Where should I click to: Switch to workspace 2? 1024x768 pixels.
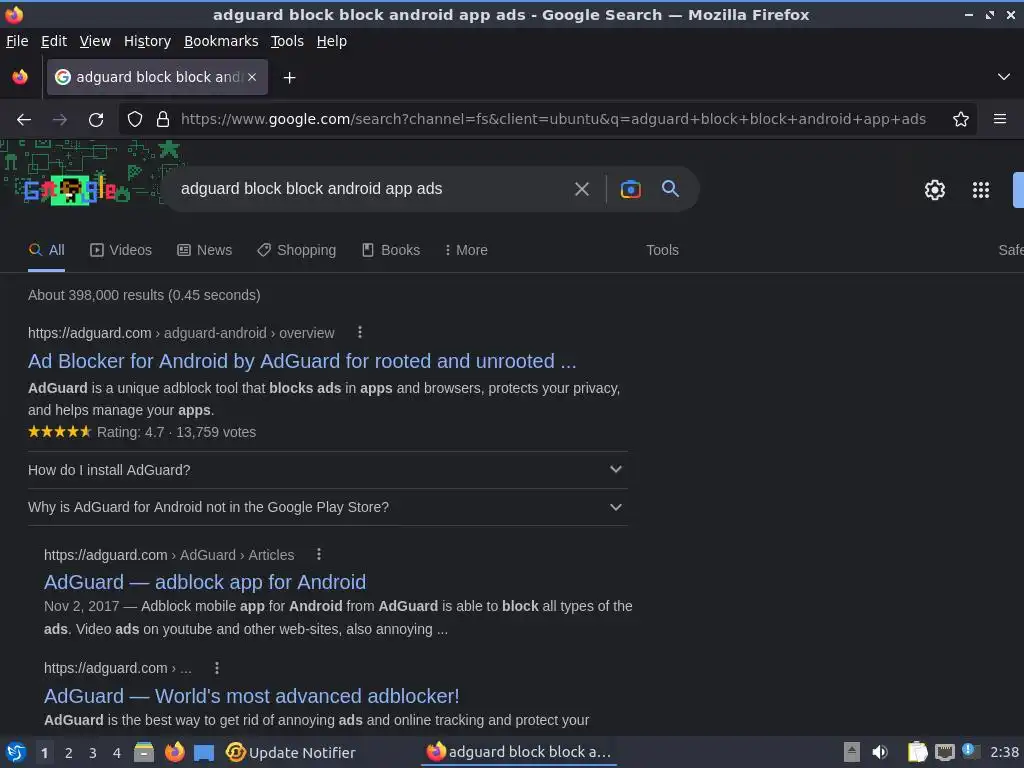(69, 753)
